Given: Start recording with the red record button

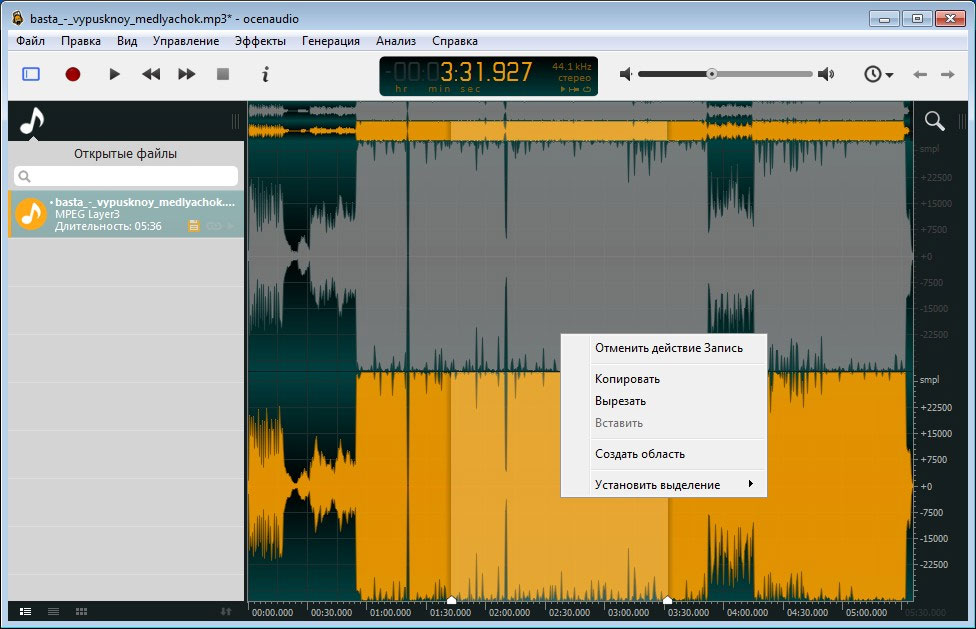Looking at the screenshot, I should coord(73,74).
